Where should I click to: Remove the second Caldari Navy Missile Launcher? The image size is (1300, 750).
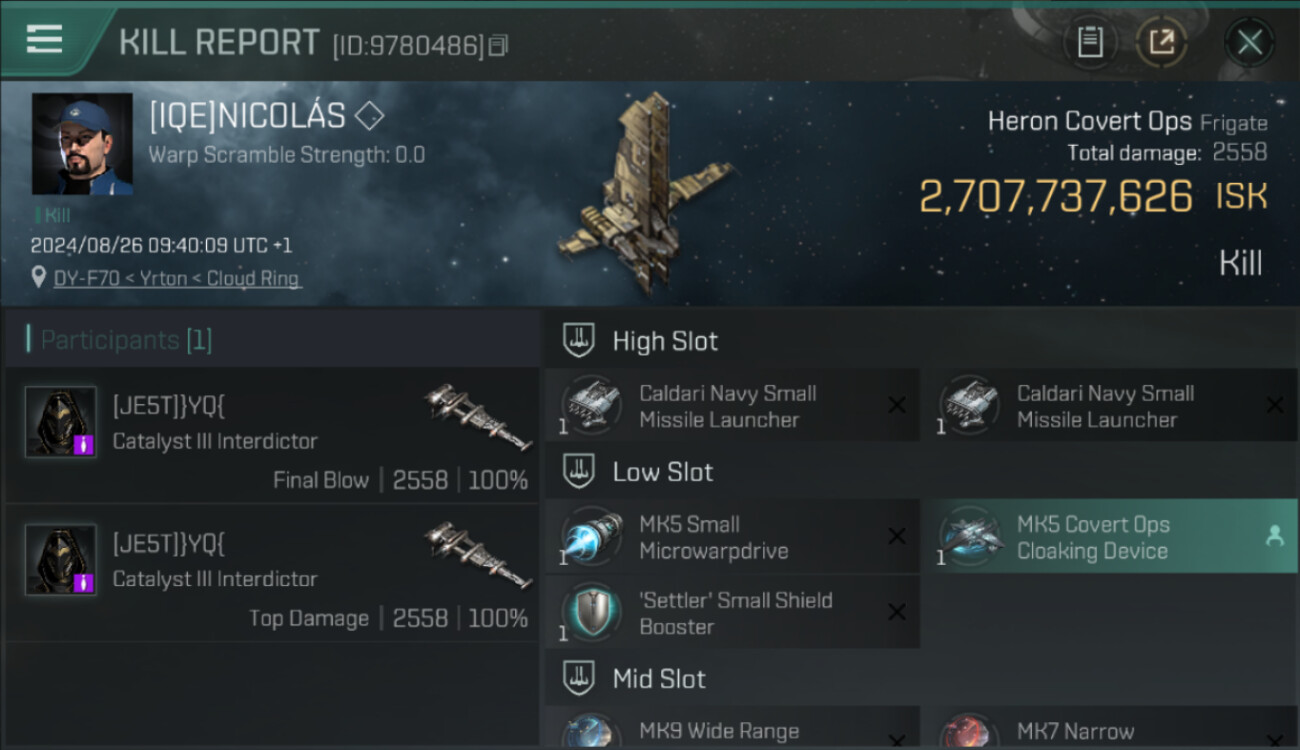[x=1275, y=405]
